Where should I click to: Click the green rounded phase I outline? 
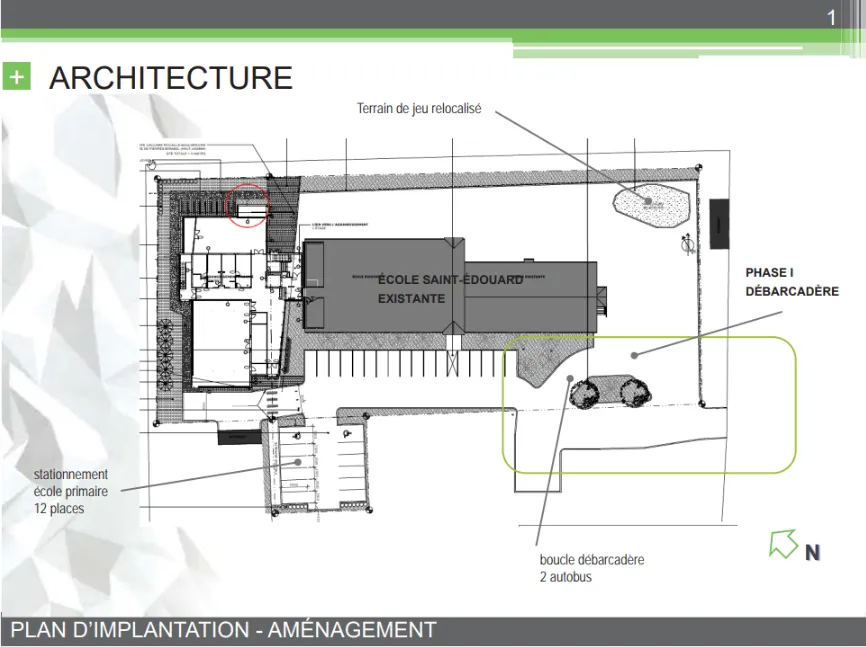tap(649, 405)
